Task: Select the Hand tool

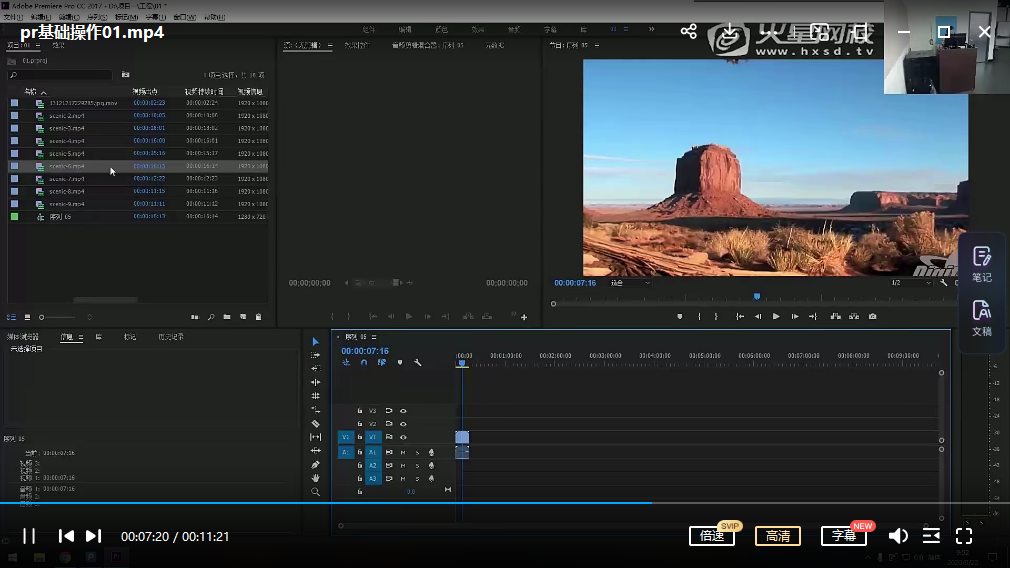Action: point(315,478)
